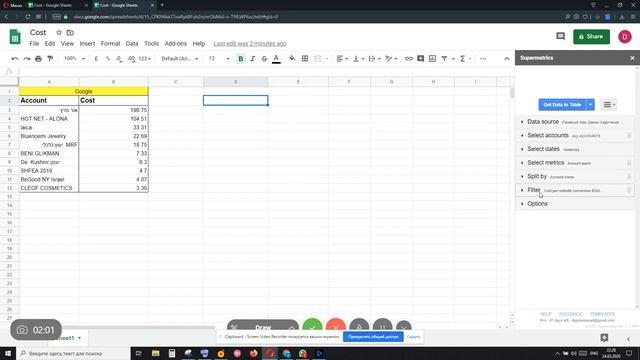Open the Add-ons menu
The image size is (640, 360).
click(176, 44)
